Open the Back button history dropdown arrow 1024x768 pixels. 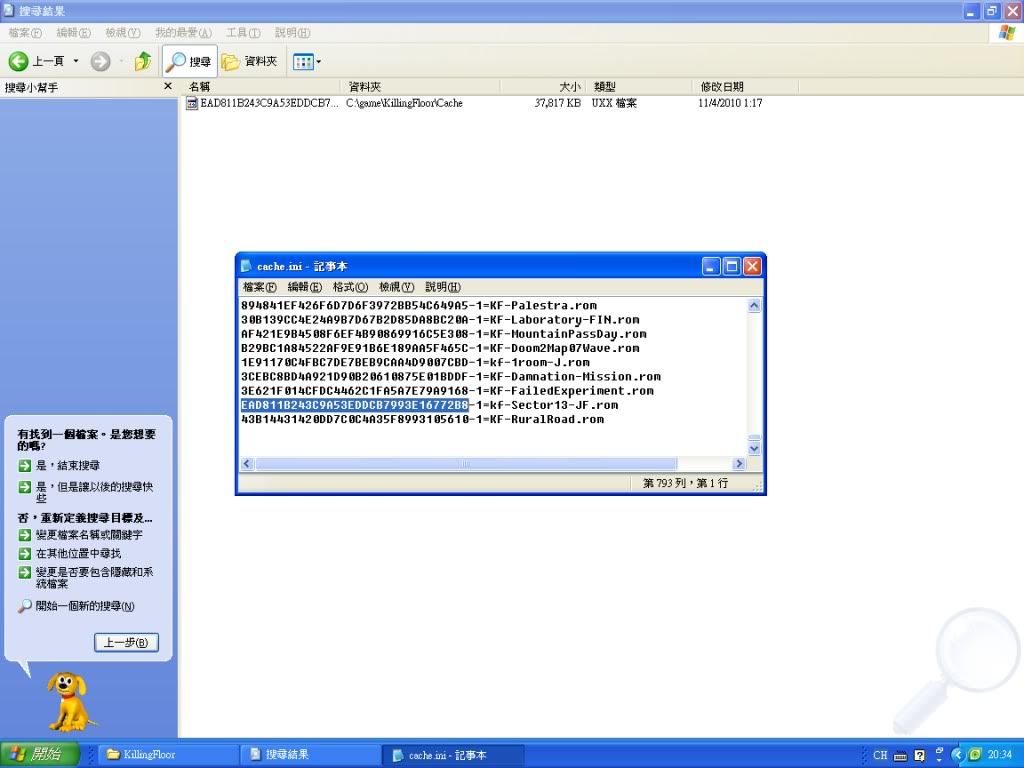[76, 61]
